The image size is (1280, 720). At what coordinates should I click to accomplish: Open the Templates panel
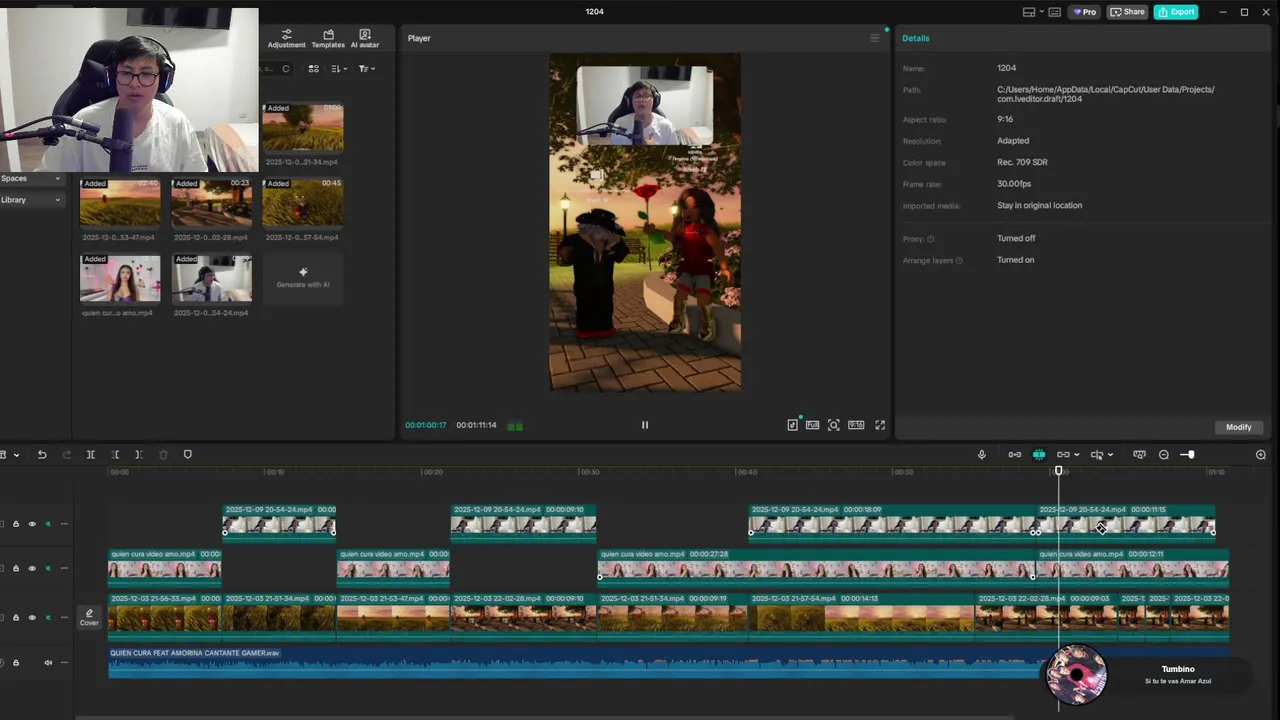click(x=328, y=39)
